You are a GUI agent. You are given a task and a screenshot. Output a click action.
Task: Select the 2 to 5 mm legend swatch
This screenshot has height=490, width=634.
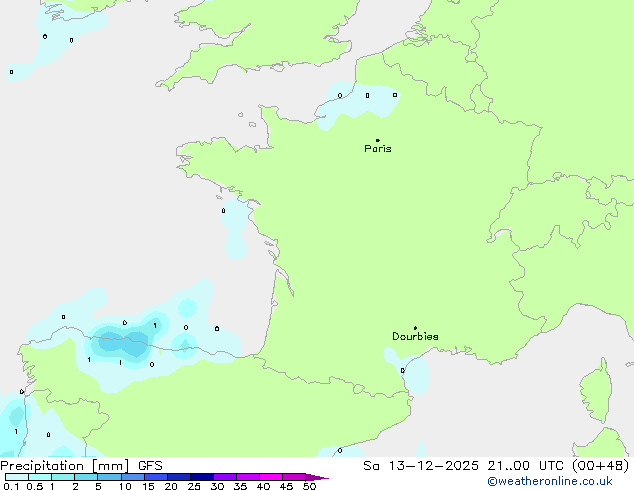86,477
